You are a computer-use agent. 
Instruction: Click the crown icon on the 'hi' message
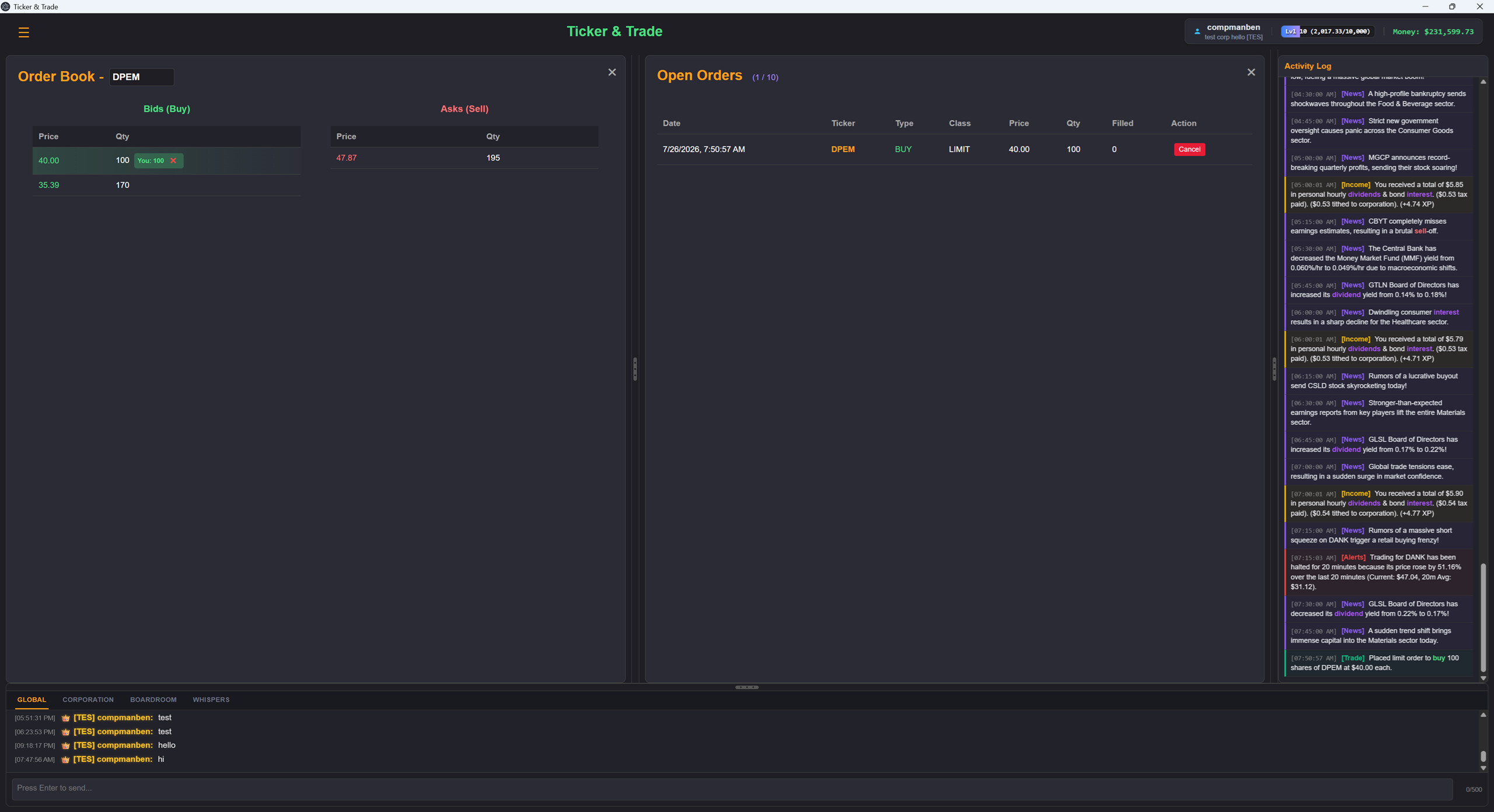click(65, 759)
